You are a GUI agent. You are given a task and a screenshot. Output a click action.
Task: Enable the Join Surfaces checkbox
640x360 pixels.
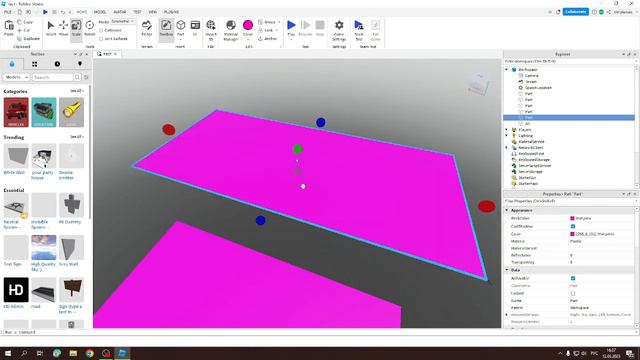click(x=101, y=39)
